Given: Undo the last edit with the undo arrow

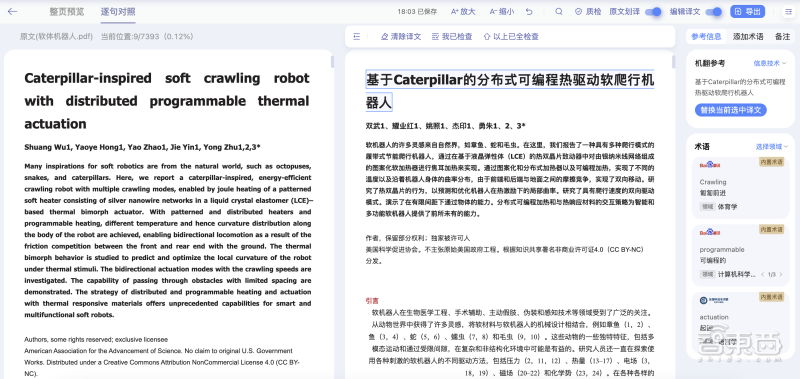Looking at the screenshot, I should [529, 12].
